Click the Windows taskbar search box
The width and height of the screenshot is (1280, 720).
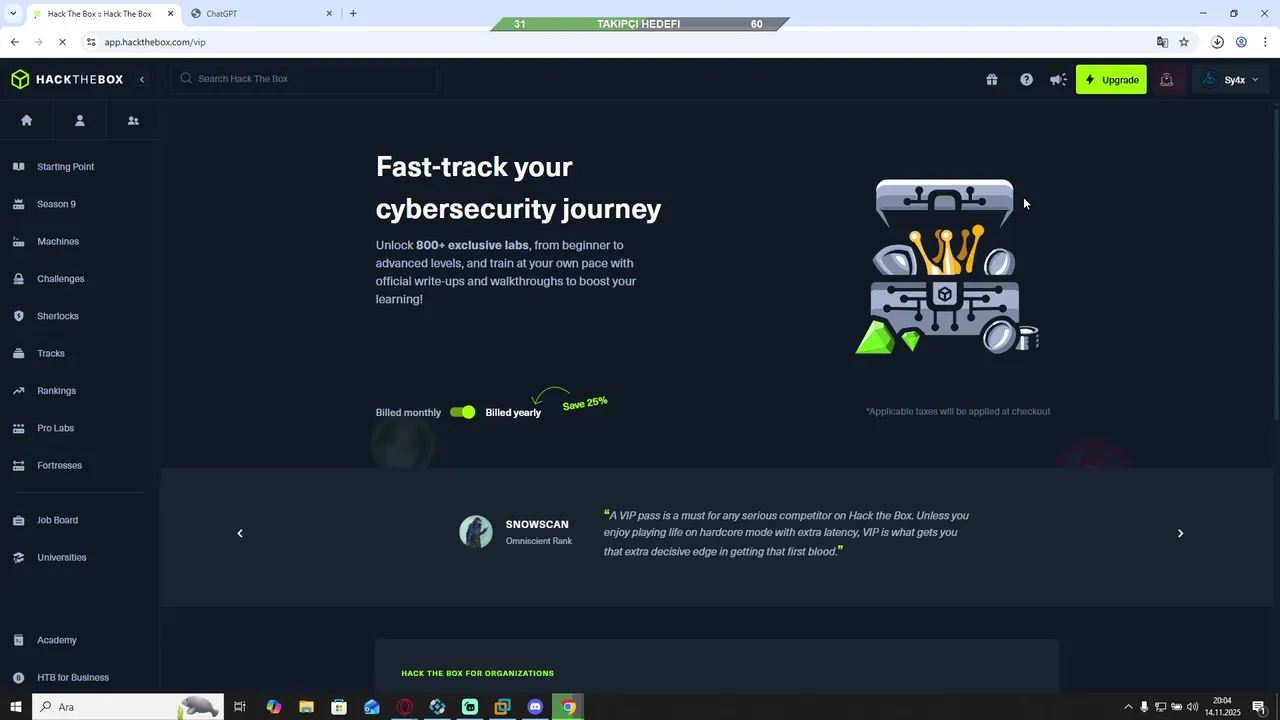[126, 707]
